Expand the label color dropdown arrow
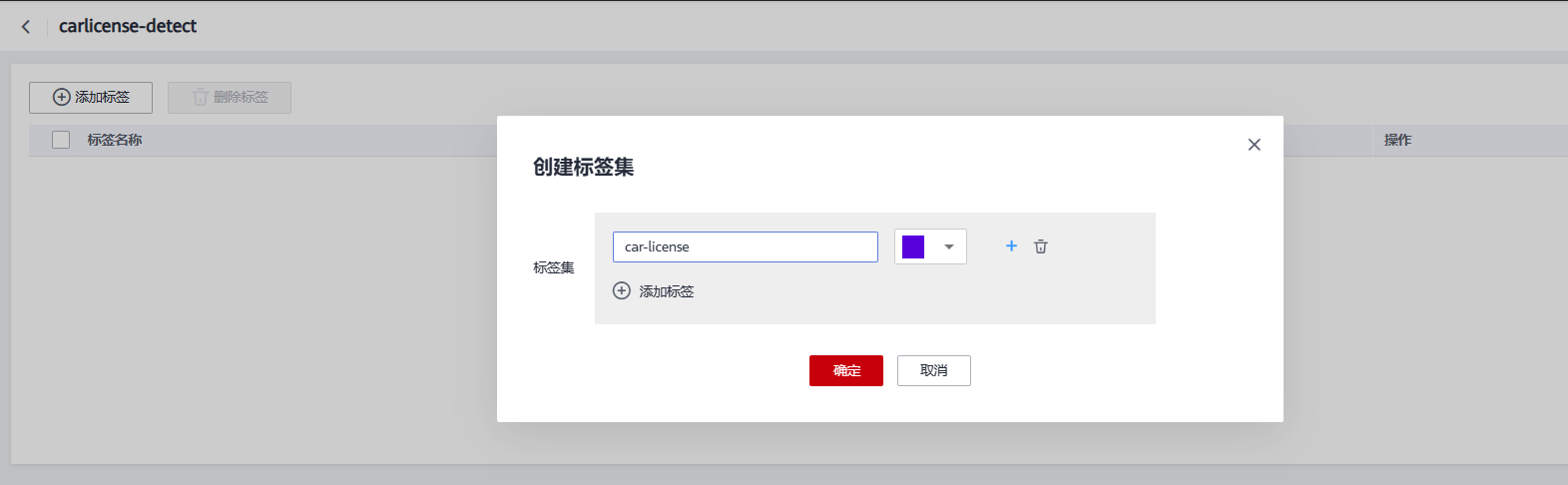 [x=949, y=246]
